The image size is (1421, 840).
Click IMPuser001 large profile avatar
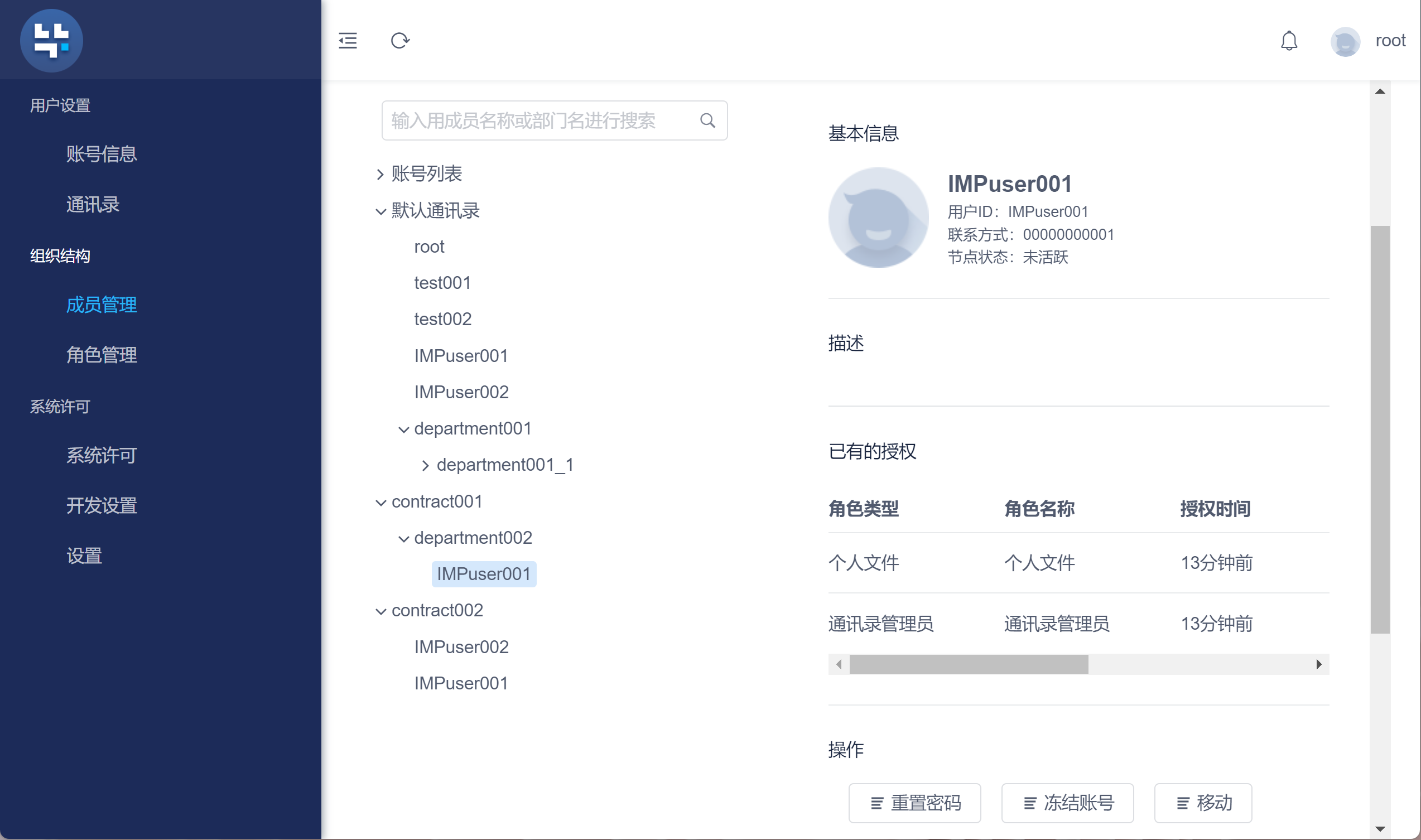coord(878,218)
